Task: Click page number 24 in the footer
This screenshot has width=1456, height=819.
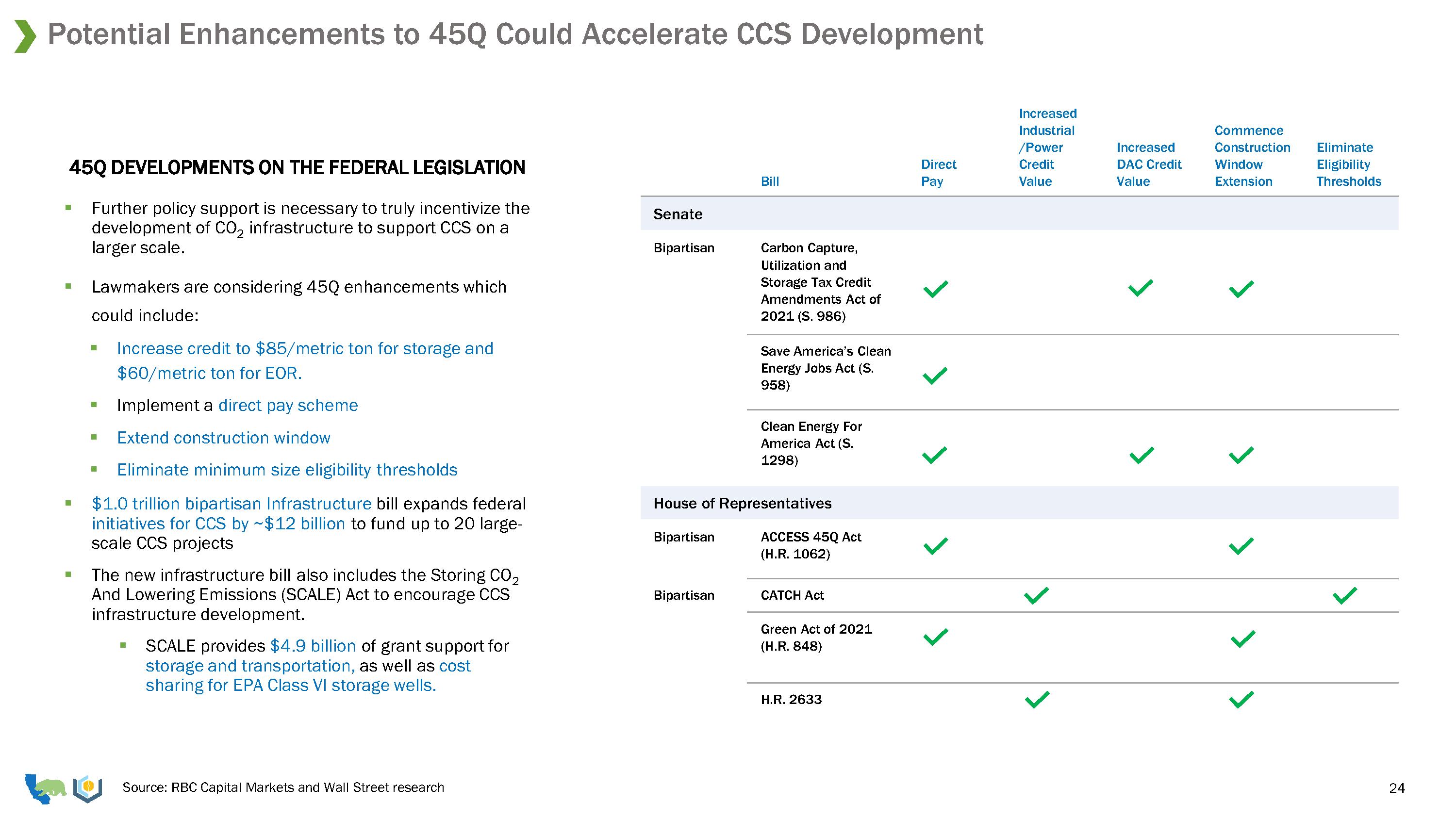Action: coord(1397,788)
